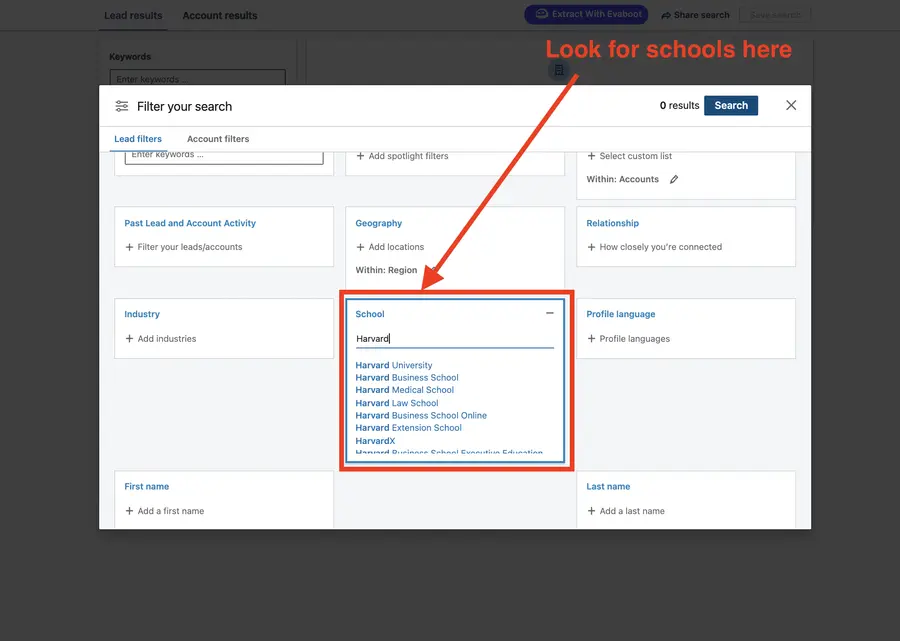The height and width of the screenshot is (641, 900).
Task: Open the Geography filter heading
Action: (378, 223)
